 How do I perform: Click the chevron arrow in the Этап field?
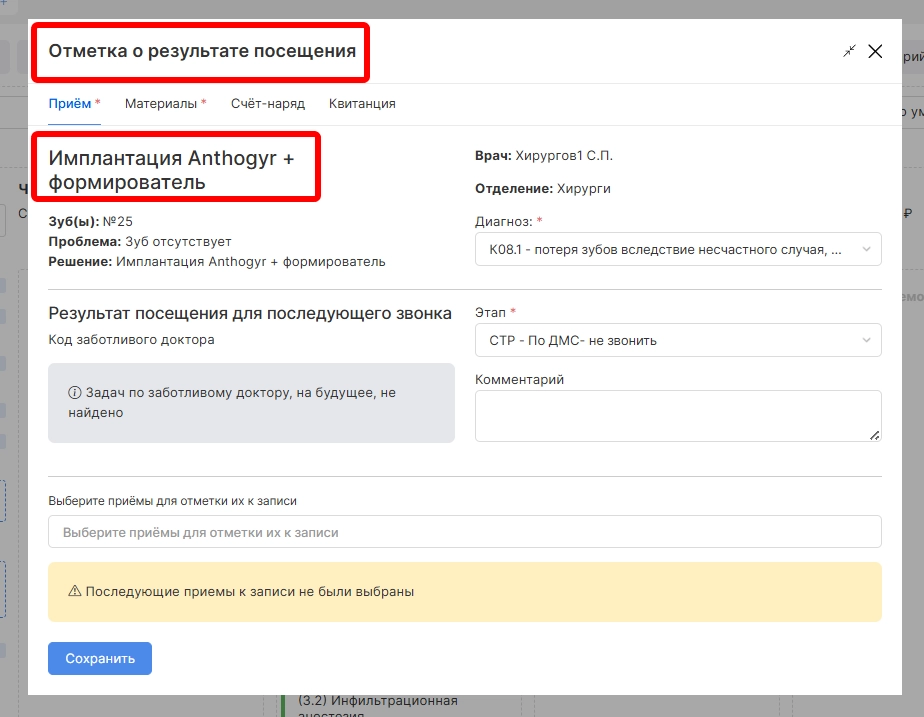click(866, 340)
